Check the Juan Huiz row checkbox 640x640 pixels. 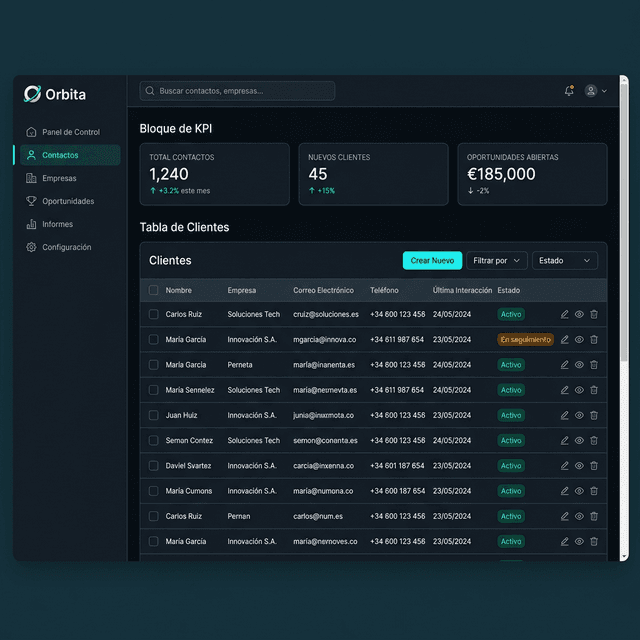pyautogui.click(x=153, y=415)
